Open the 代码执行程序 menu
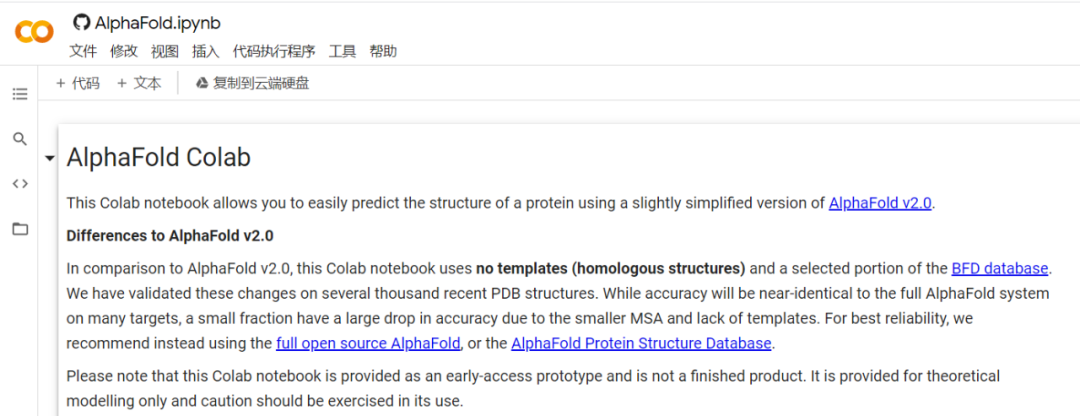This screenshot has width=1080, height=416. coord(274,52)
